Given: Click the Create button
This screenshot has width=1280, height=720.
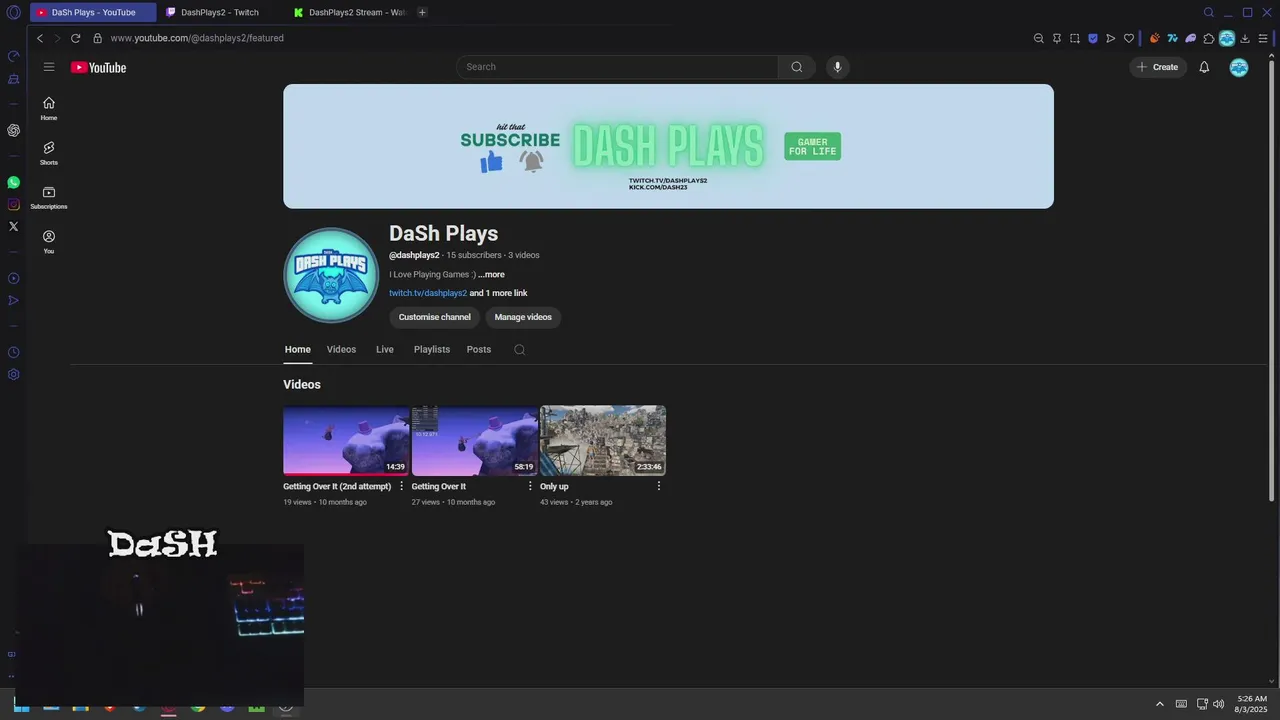Looking at the screenshot, I should 1158,67.
